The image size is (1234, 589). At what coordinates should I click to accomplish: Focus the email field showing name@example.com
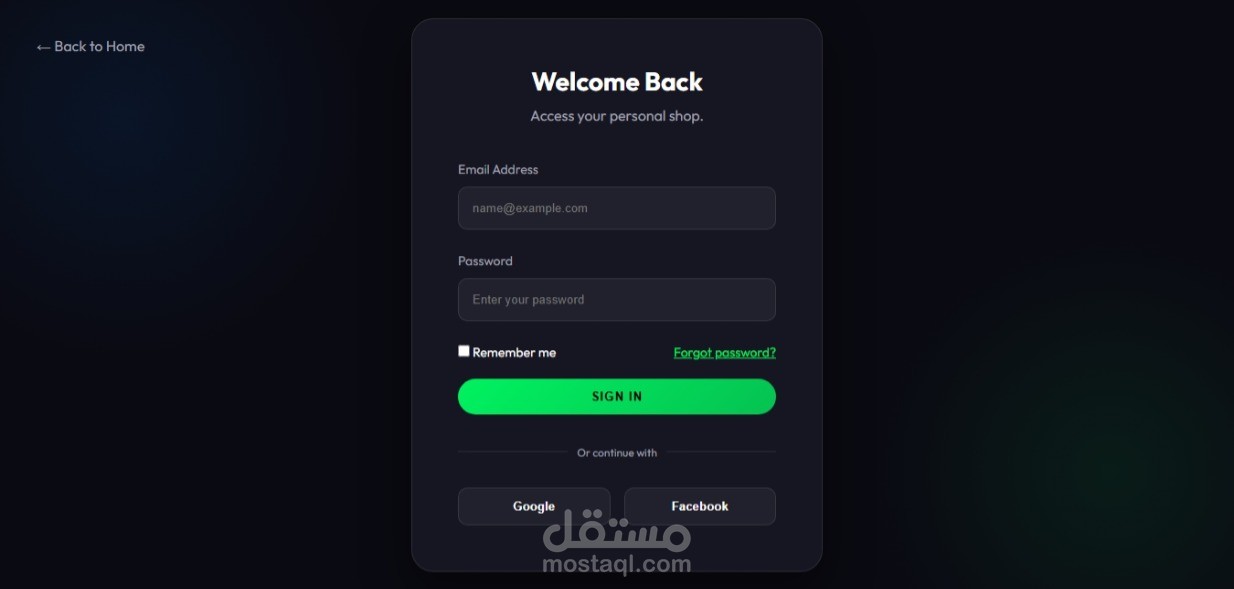click(617, 208)
